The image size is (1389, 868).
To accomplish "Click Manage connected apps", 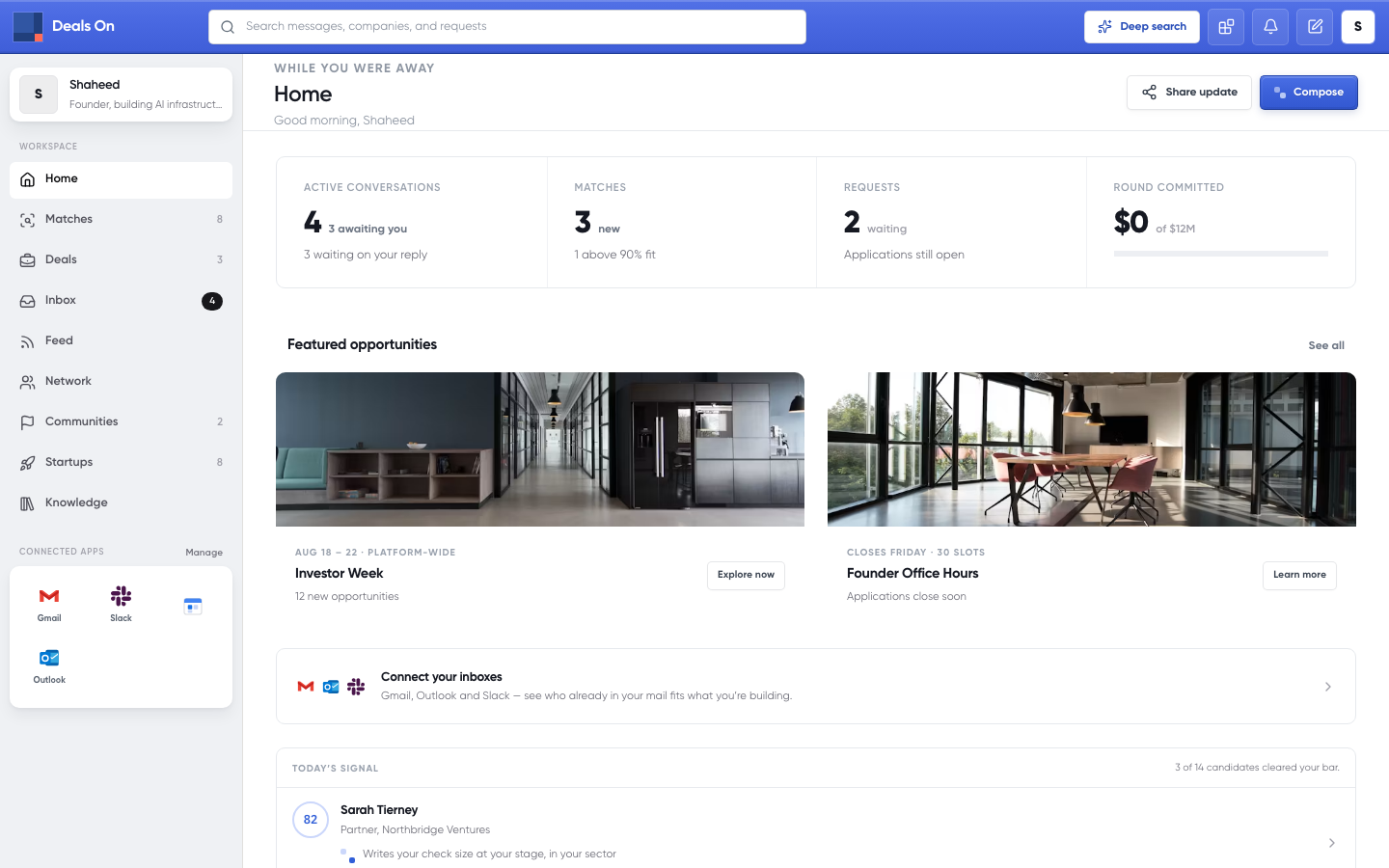I will click(204, 553).
